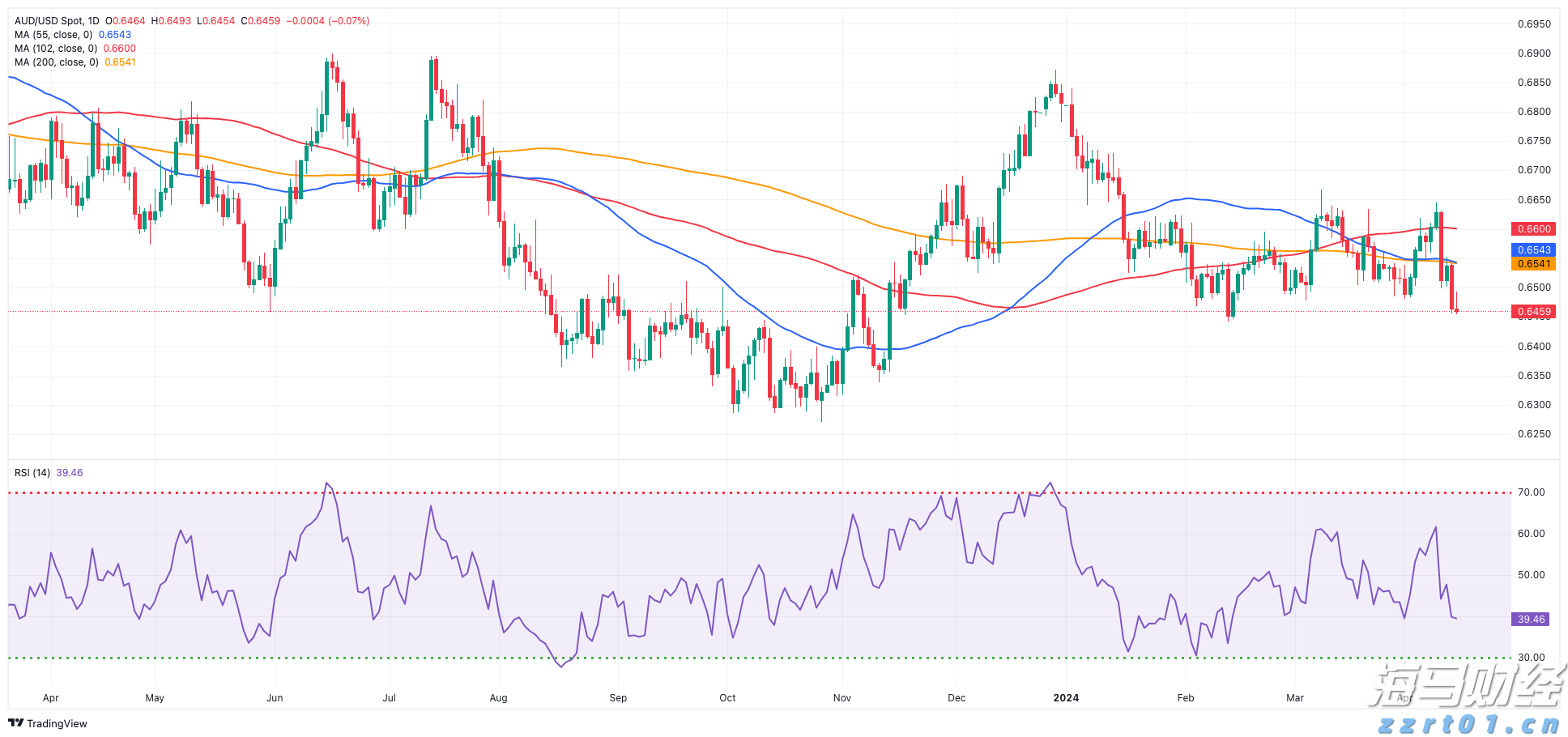Click the 0.6250 price axis label
The height and width of the screenshot is (737, 1568).
click(1534, 434)
